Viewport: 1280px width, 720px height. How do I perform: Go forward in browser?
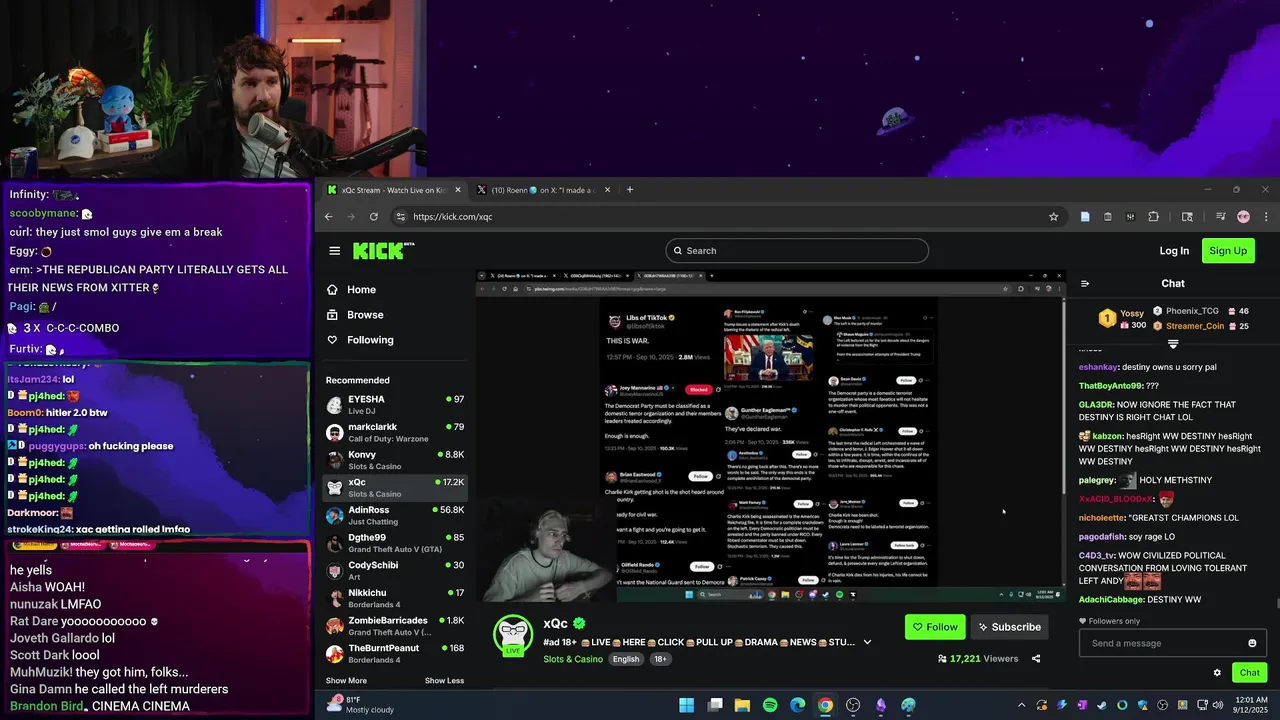[x=351, y=217]
